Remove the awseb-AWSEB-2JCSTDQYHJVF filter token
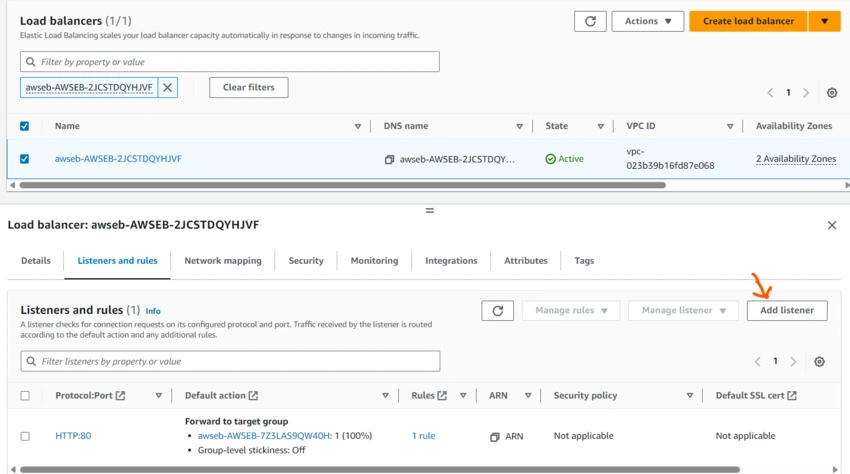This screenshot has height=474, width=850. click(168, 87)
